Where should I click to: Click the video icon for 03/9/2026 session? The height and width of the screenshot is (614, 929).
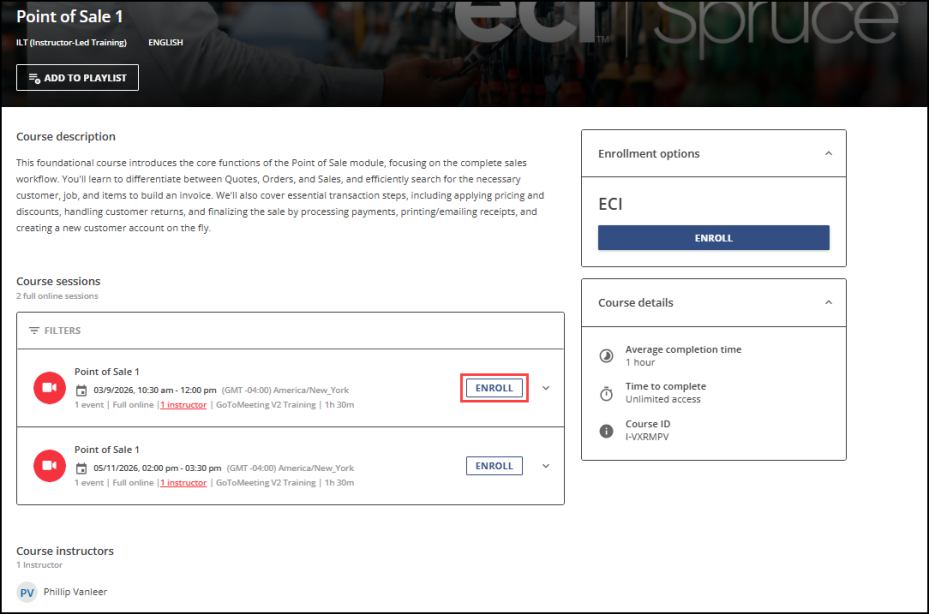[x=49, y=388]
